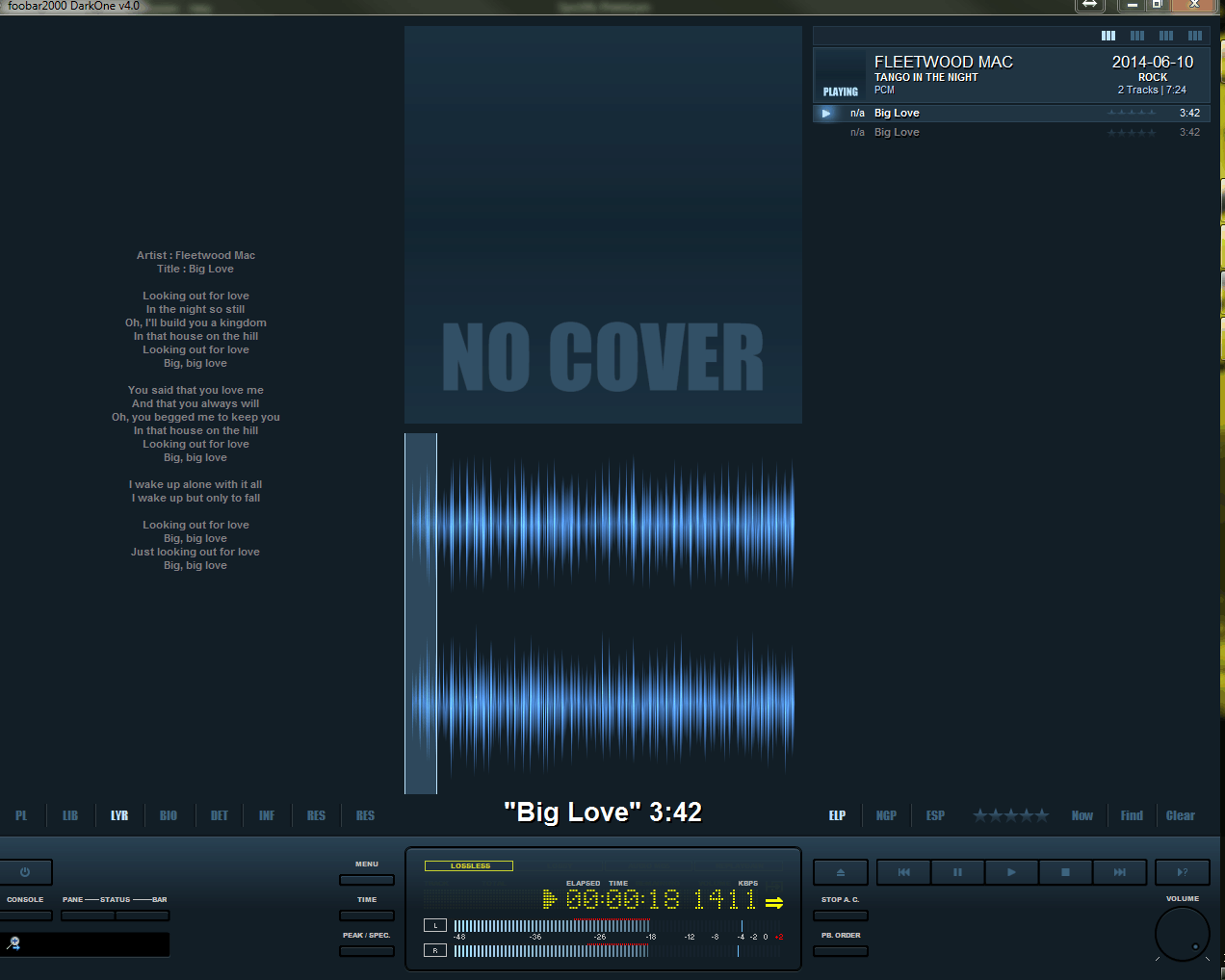
Task: Stop playback
Action: [x=1065, y=872]
